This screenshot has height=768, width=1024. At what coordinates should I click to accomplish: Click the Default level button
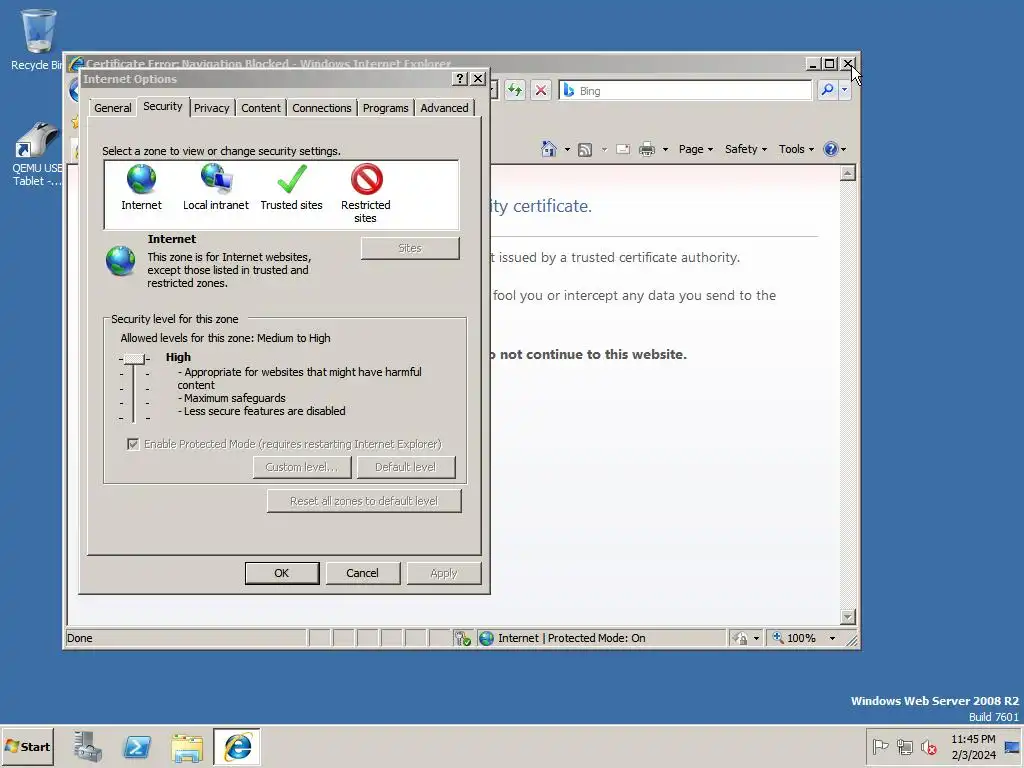[406, 467]
